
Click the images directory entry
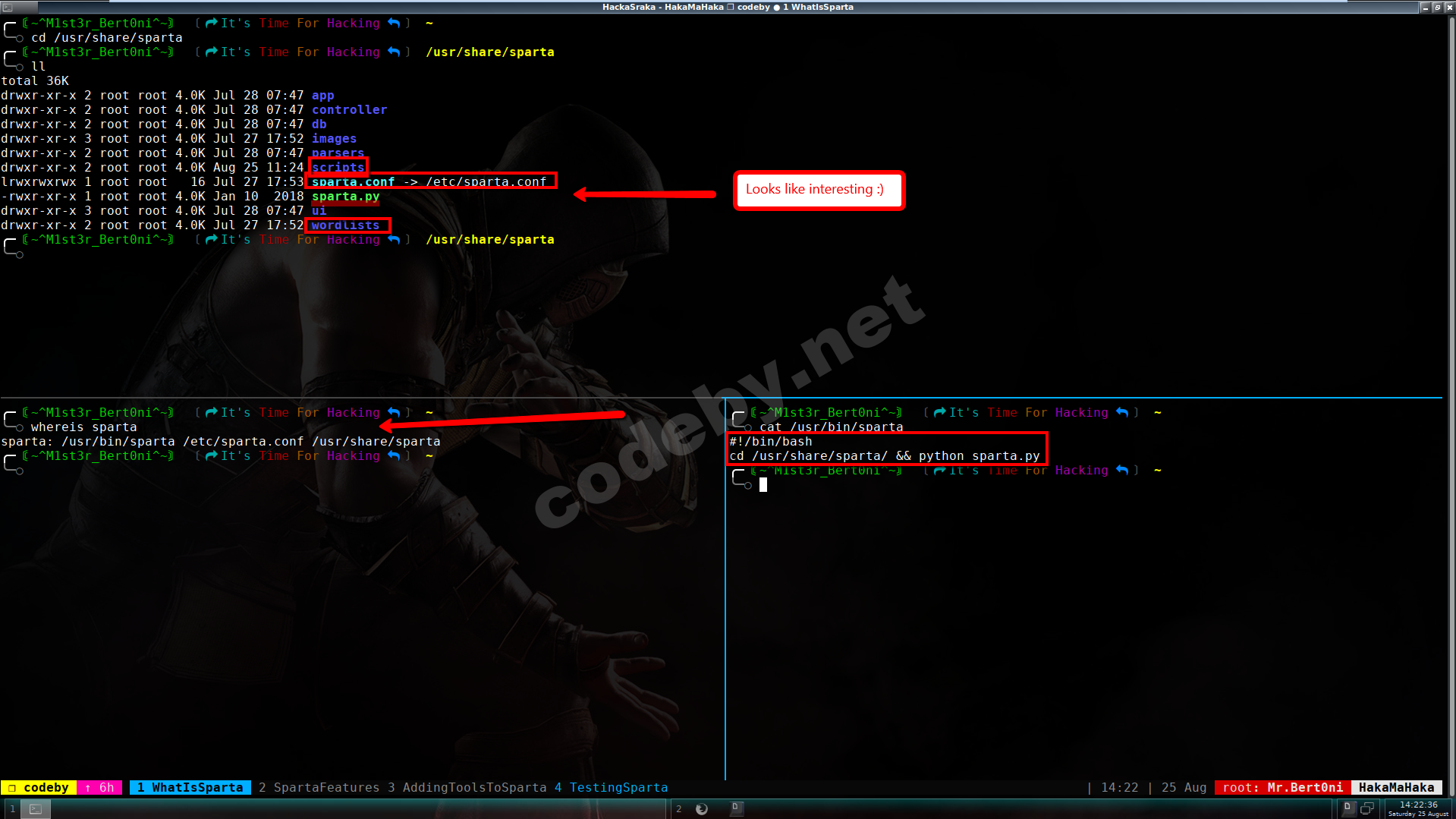click(x=334, y=138)
